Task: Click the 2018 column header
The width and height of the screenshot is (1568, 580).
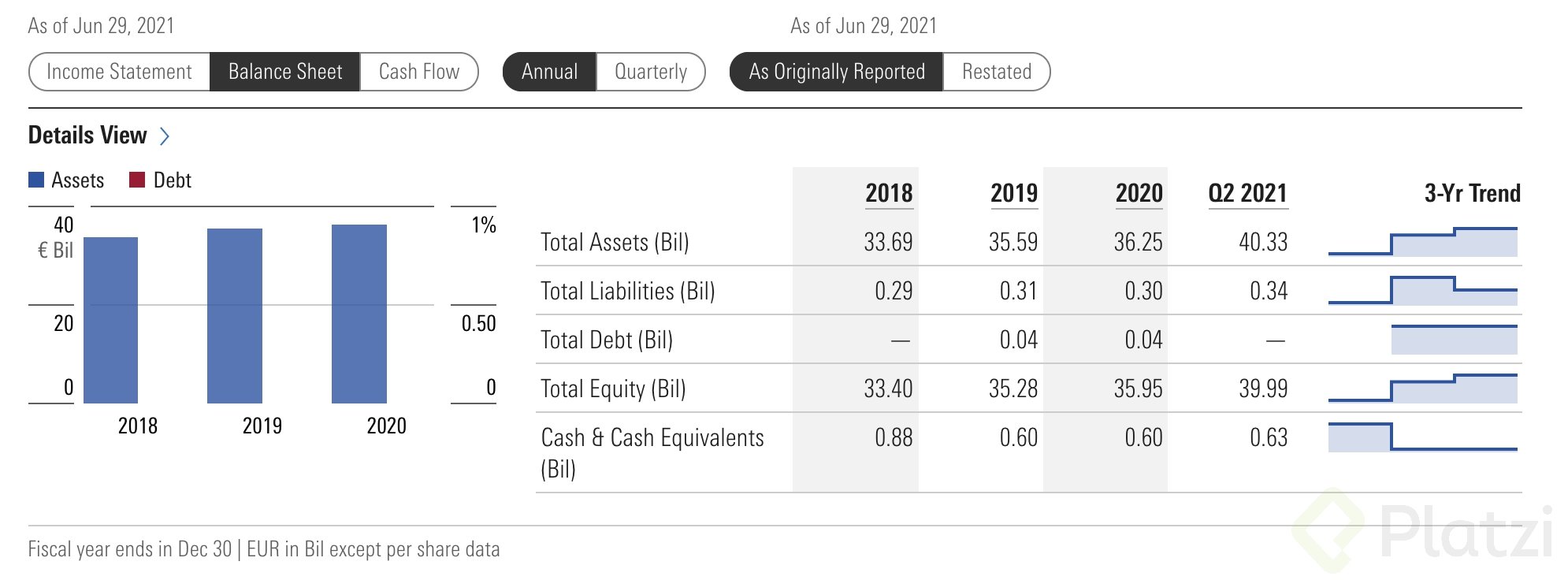Action: (x=889, y=193)
